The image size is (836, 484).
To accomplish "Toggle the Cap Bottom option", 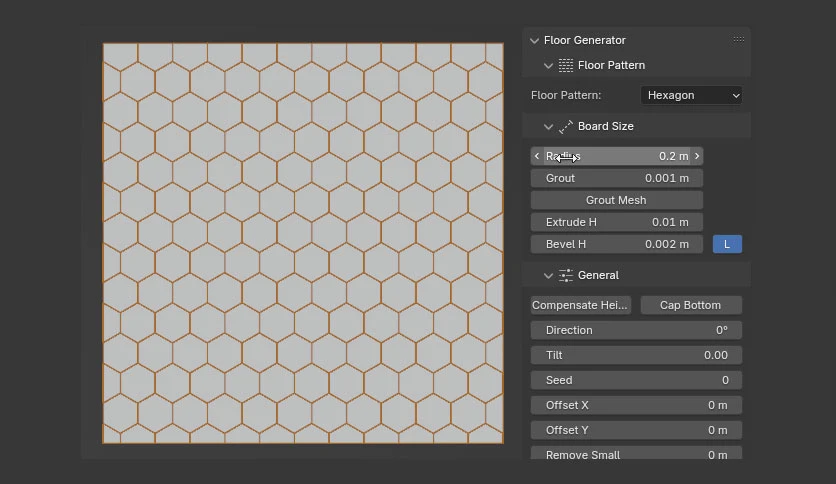I will coord(691,305).
